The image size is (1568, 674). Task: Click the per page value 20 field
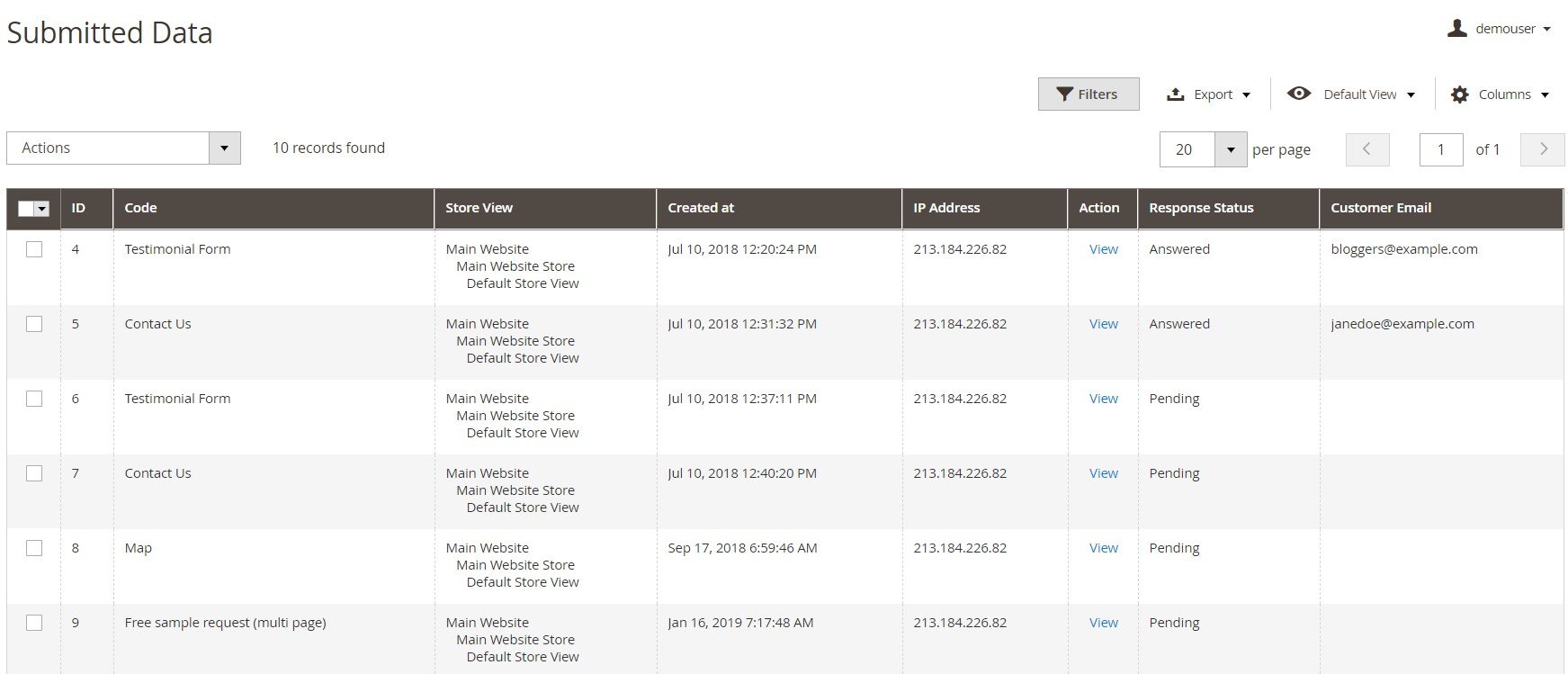pos(1187,149)
